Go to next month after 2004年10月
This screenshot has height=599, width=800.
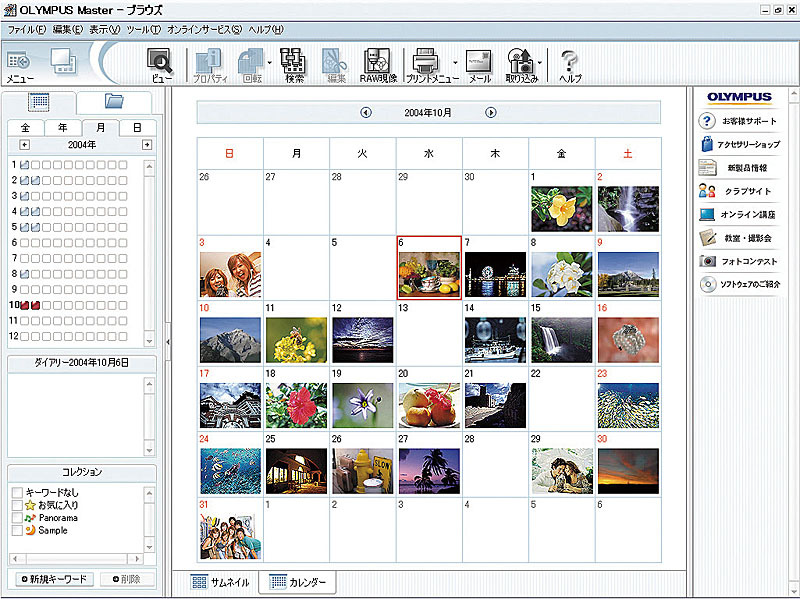tap(491, 112)
